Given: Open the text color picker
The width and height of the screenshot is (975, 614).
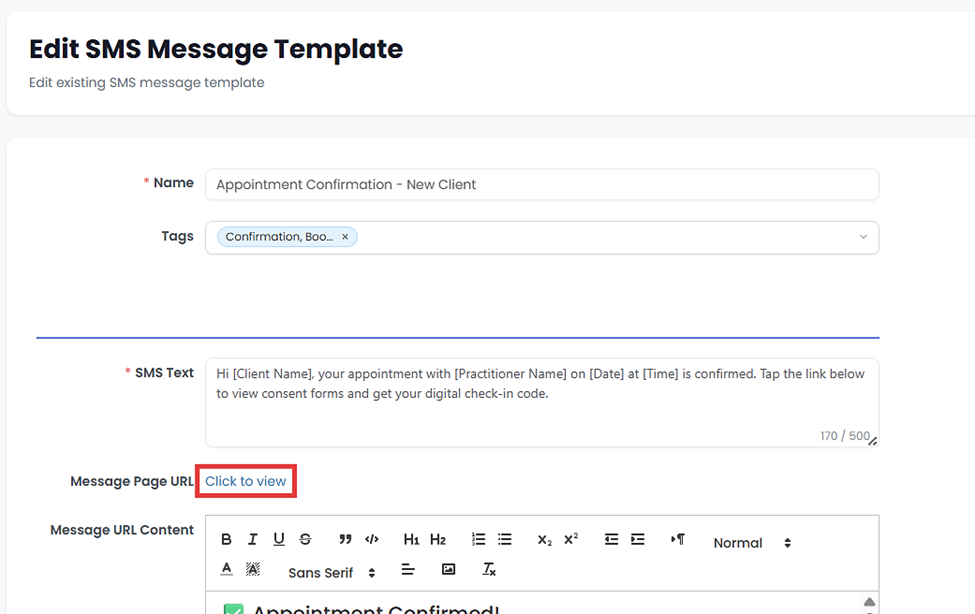Looking at the screenshot, I should tap(226, 570).
